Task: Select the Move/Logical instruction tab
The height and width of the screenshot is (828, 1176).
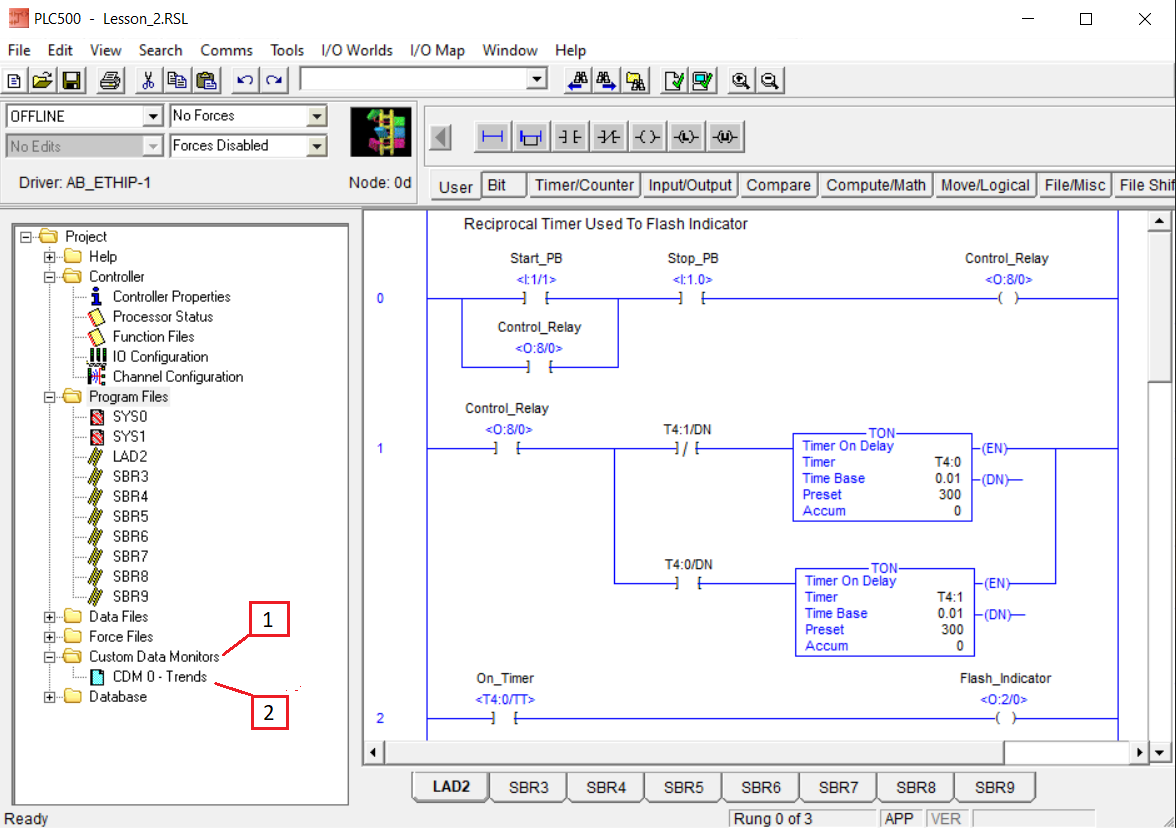Action: pyautogui.click(x=985, y=185)
